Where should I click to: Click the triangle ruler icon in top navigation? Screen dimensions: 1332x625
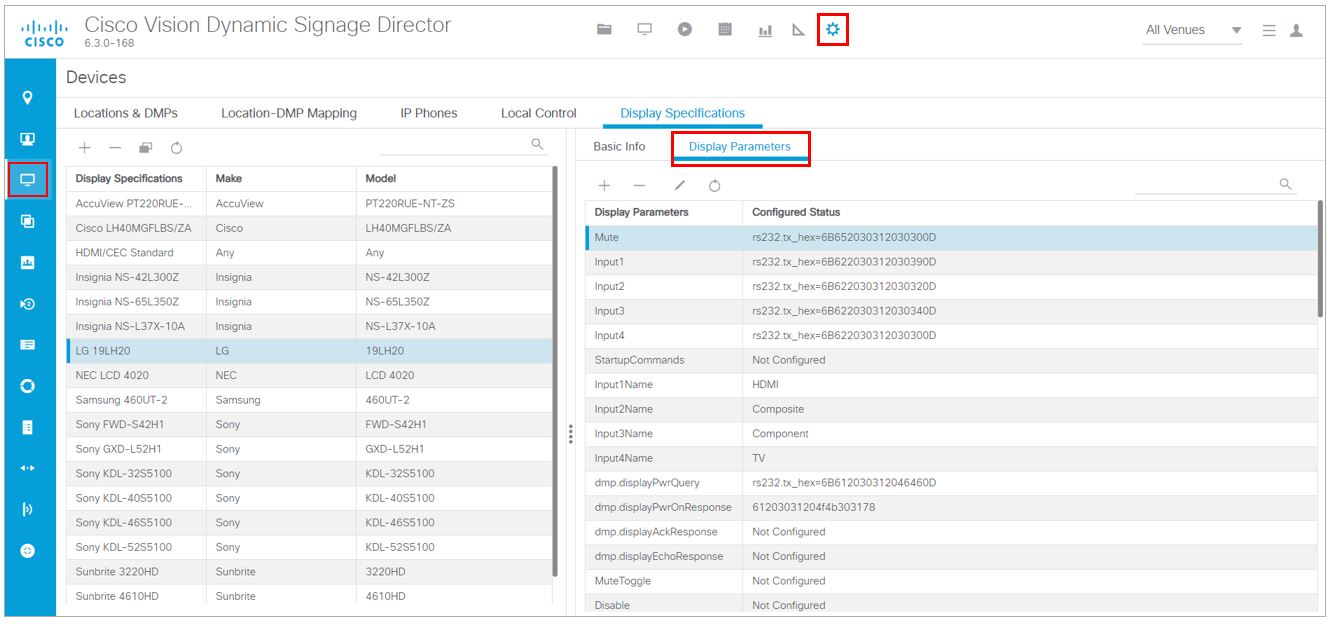point(798,30)
